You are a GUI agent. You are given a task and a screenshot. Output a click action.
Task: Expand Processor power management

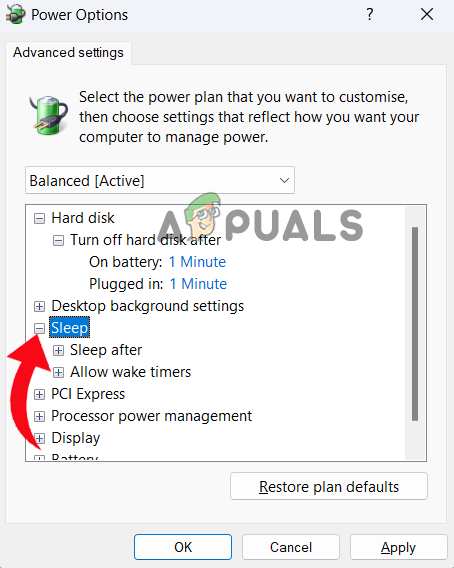click(39, 417)
